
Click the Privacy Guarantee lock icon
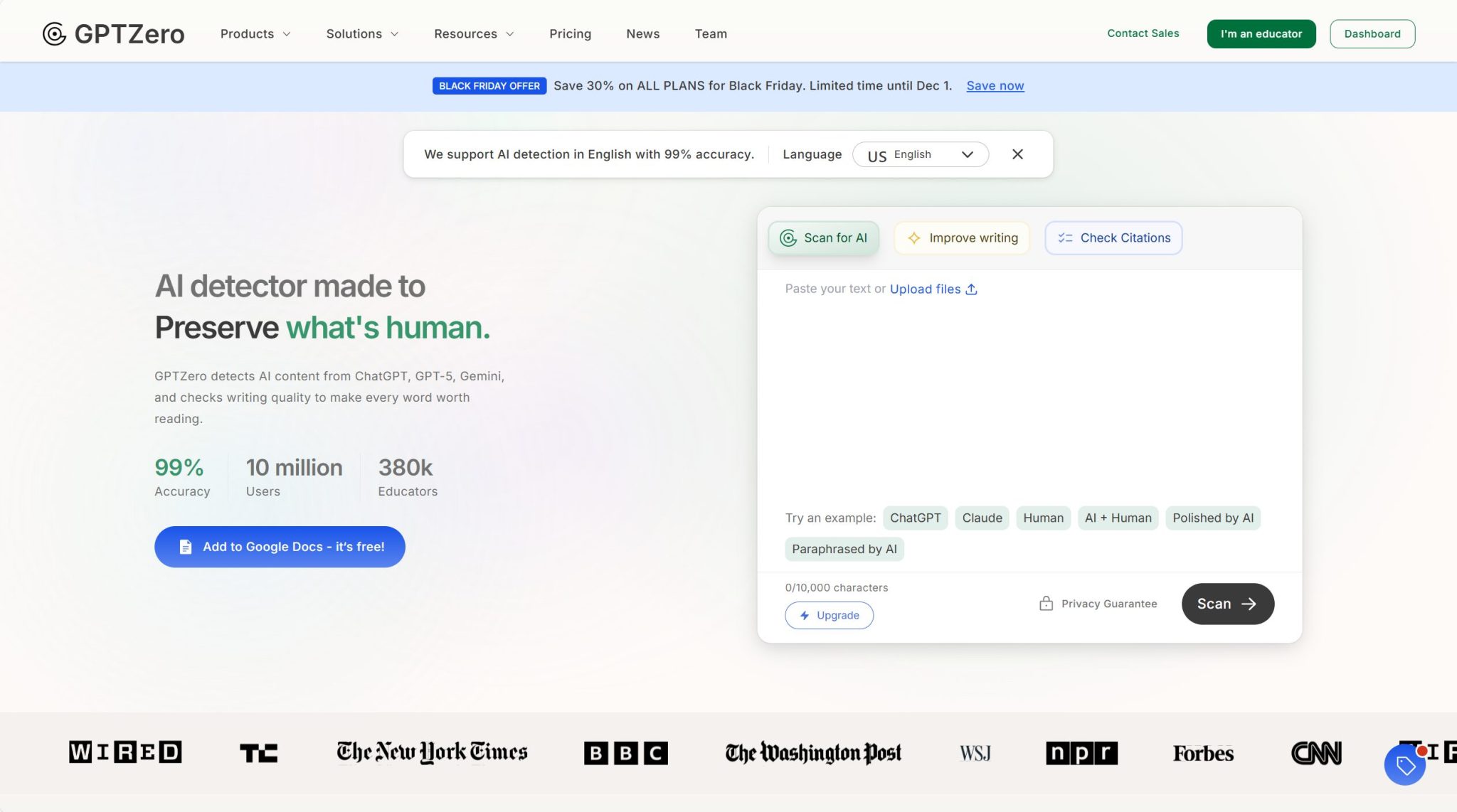[x=1046, y=604]
